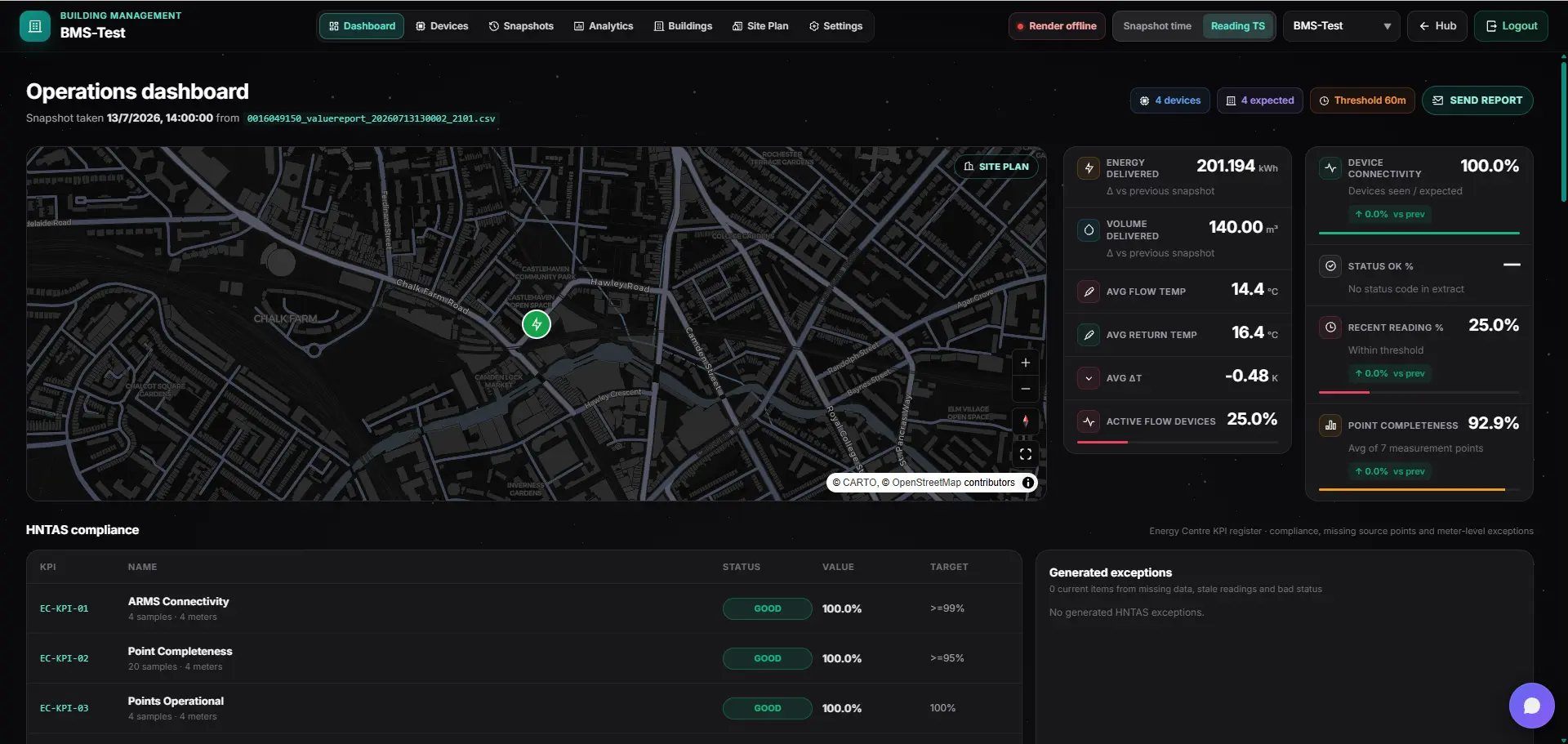Open the Threshold 60m setting
Viewport: 1568px width, 744px height.
[x=1362, y=100]
